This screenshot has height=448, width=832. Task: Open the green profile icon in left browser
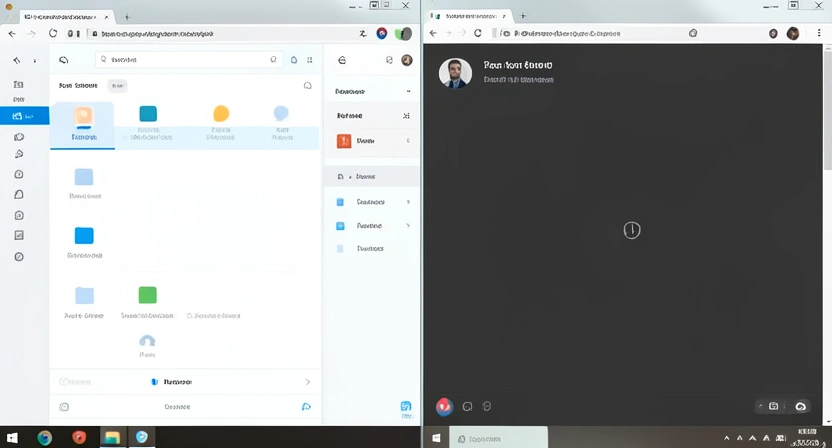pos(403,34)
